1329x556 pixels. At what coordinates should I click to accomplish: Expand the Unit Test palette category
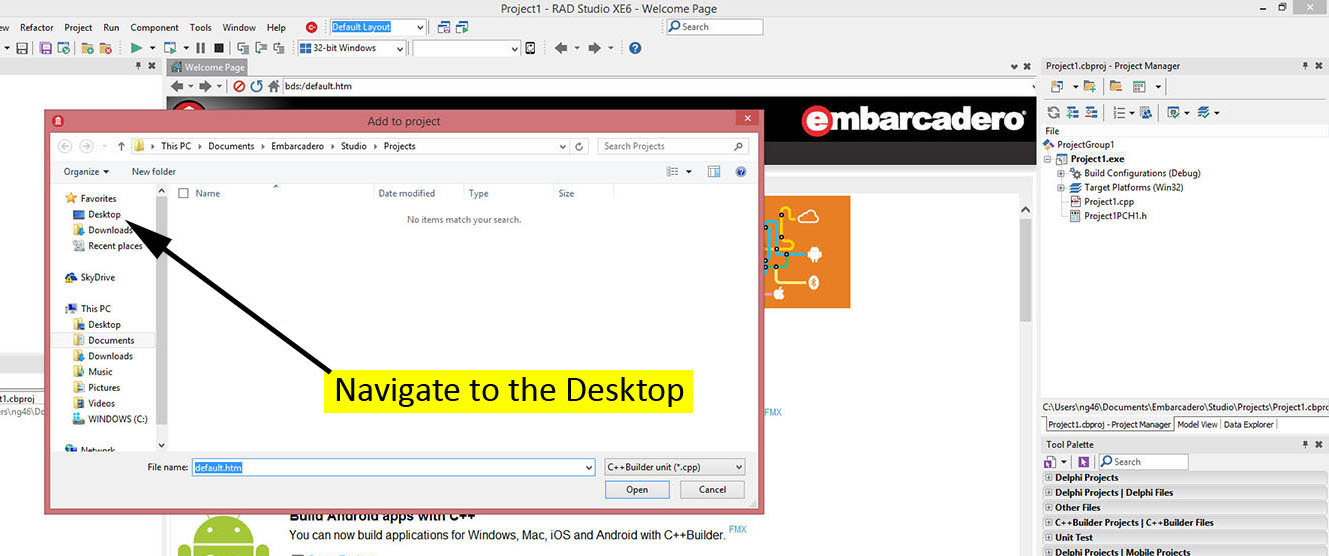(x=1048, y=537)
